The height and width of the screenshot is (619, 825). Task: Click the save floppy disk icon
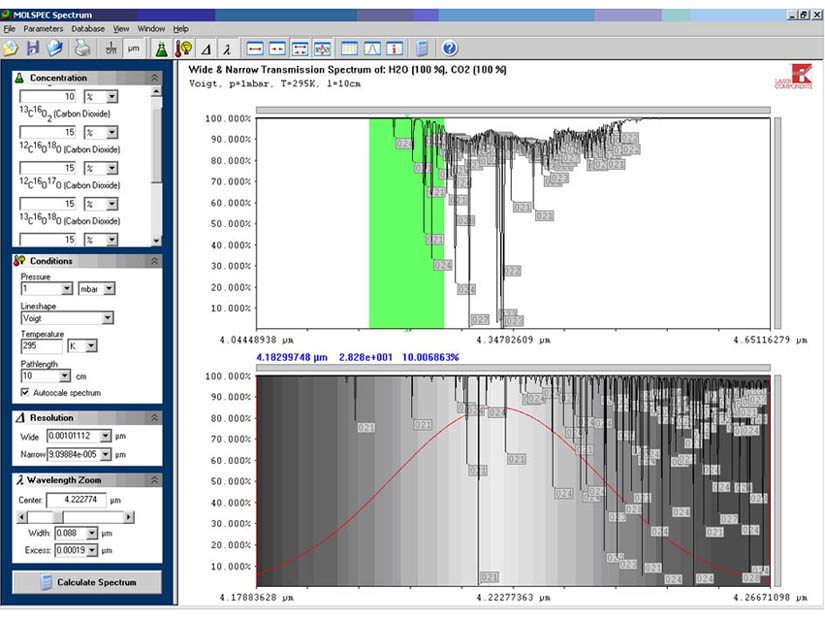click(33, 48)
